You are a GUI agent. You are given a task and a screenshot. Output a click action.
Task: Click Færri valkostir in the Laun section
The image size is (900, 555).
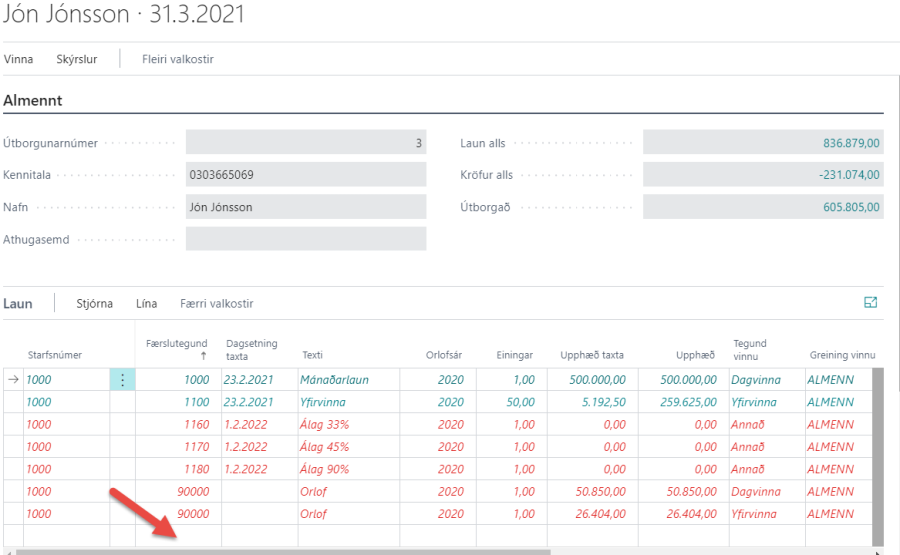(x=216, y=304)
